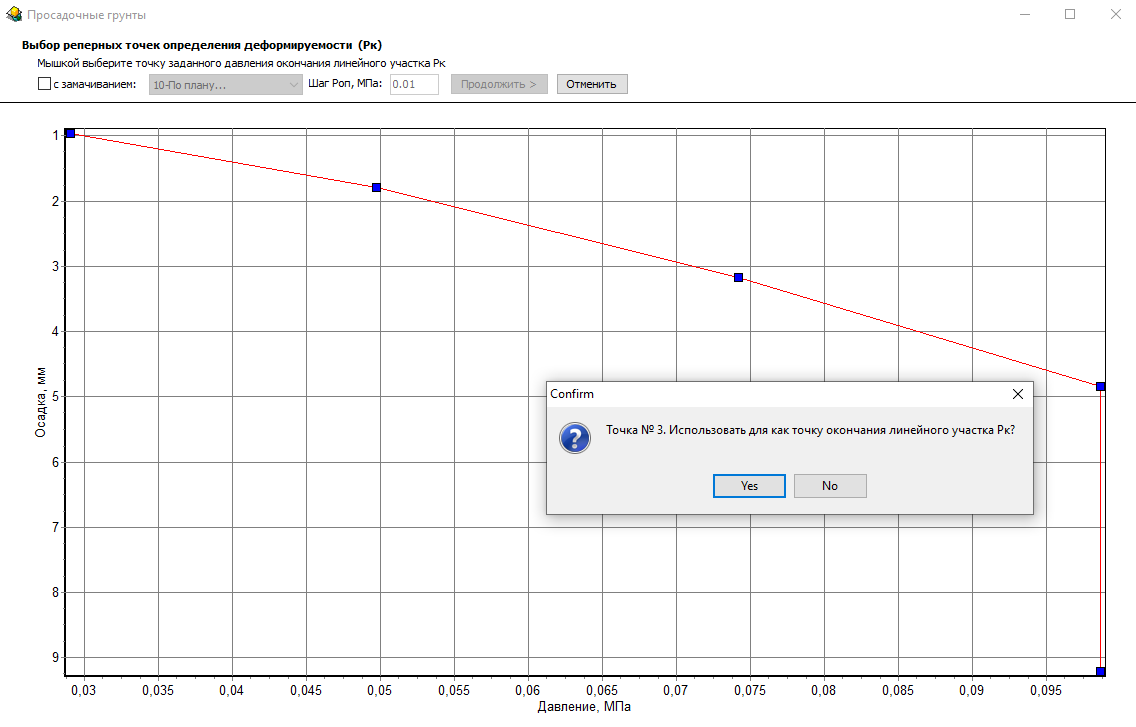This screenshot has width=1136, height=727.
Task: Close the Confirm dialog with its X
Action: pos(1017,394)
